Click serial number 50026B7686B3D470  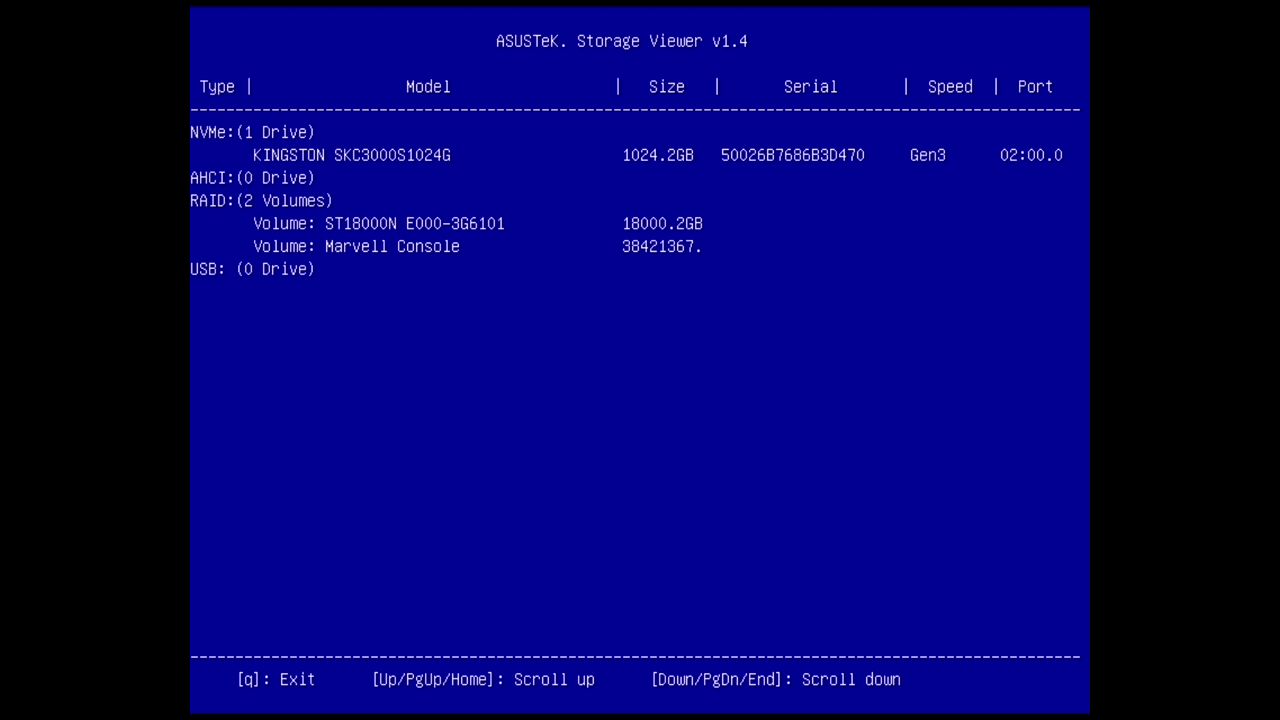click(793, 155)
